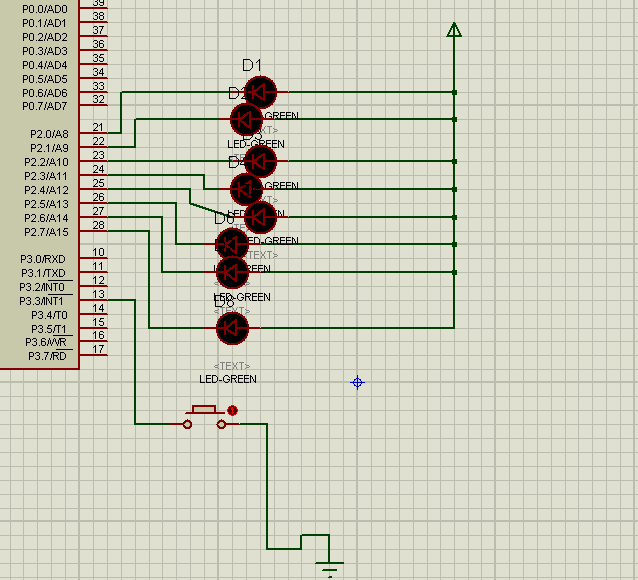This screenshot has width=638, height=580.
Task: Click the P2.1/A9 pin label
Action: pos(49,148)
